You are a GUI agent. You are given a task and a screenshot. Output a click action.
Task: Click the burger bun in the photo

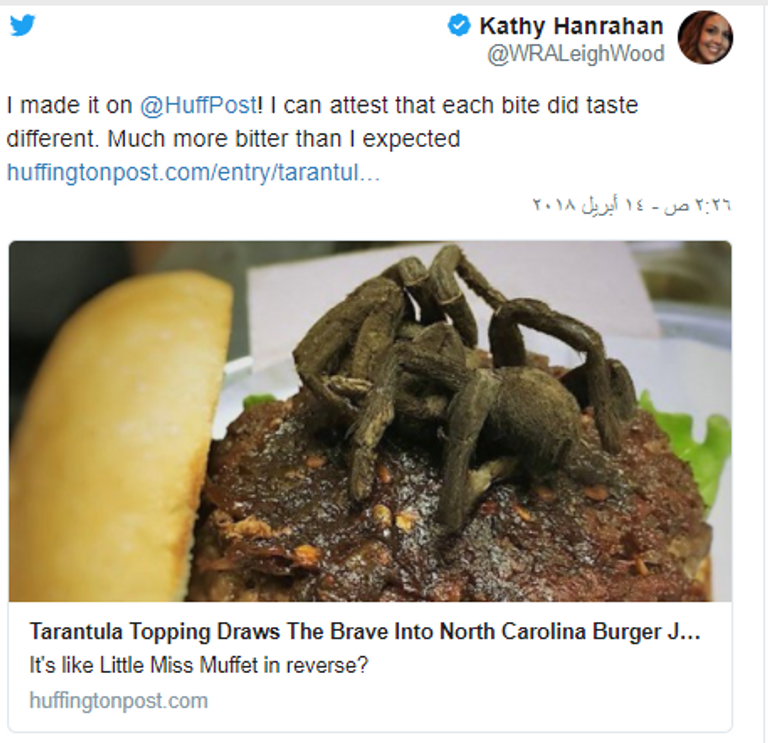(x=110, y=430)
